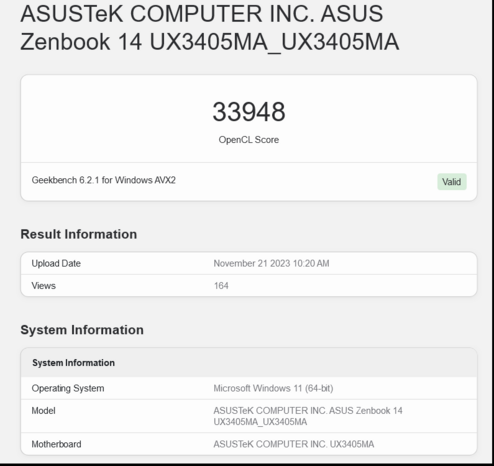Click the Views row label
The height and width of the screenshot is (466, 494).
pyautogui.click(x=44, y=286)
